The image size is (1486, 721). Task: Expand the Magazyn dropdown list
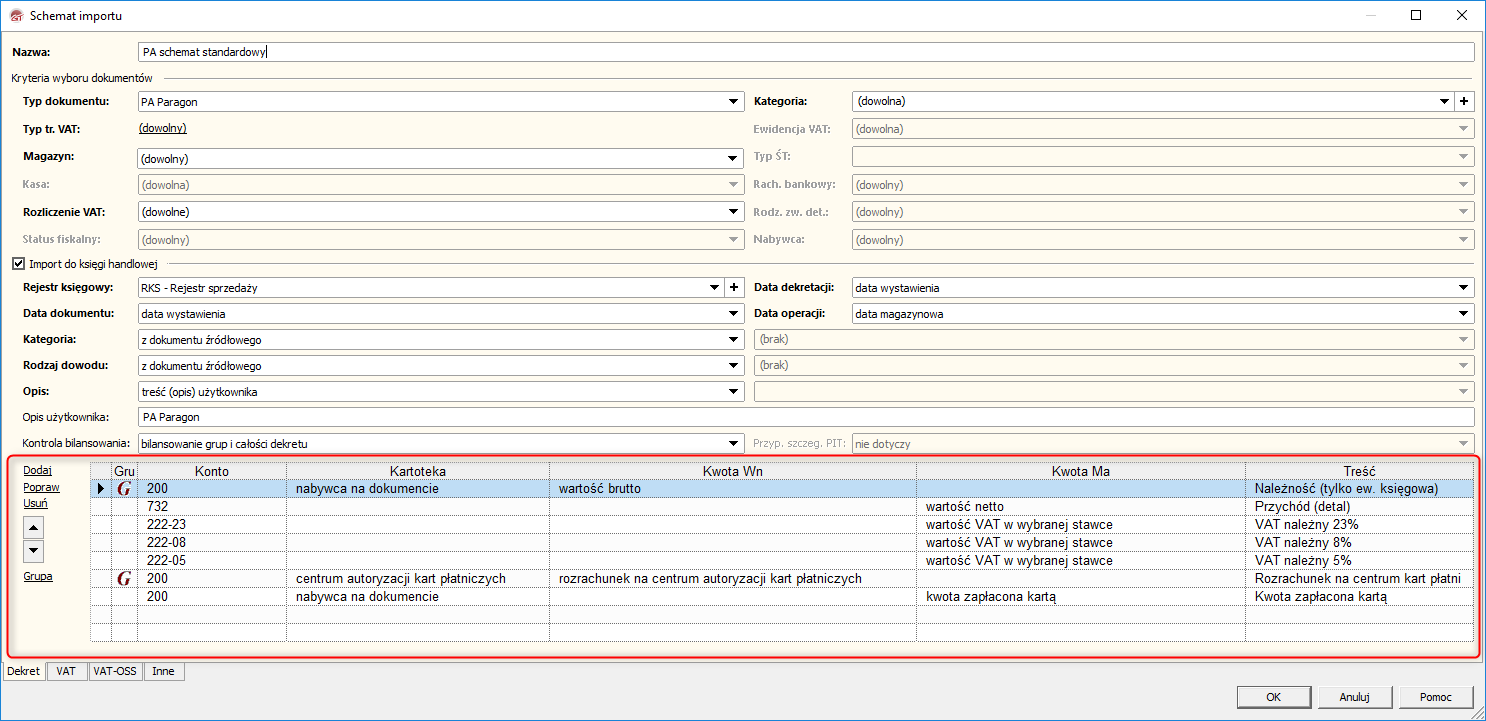[x=733, y=158]
